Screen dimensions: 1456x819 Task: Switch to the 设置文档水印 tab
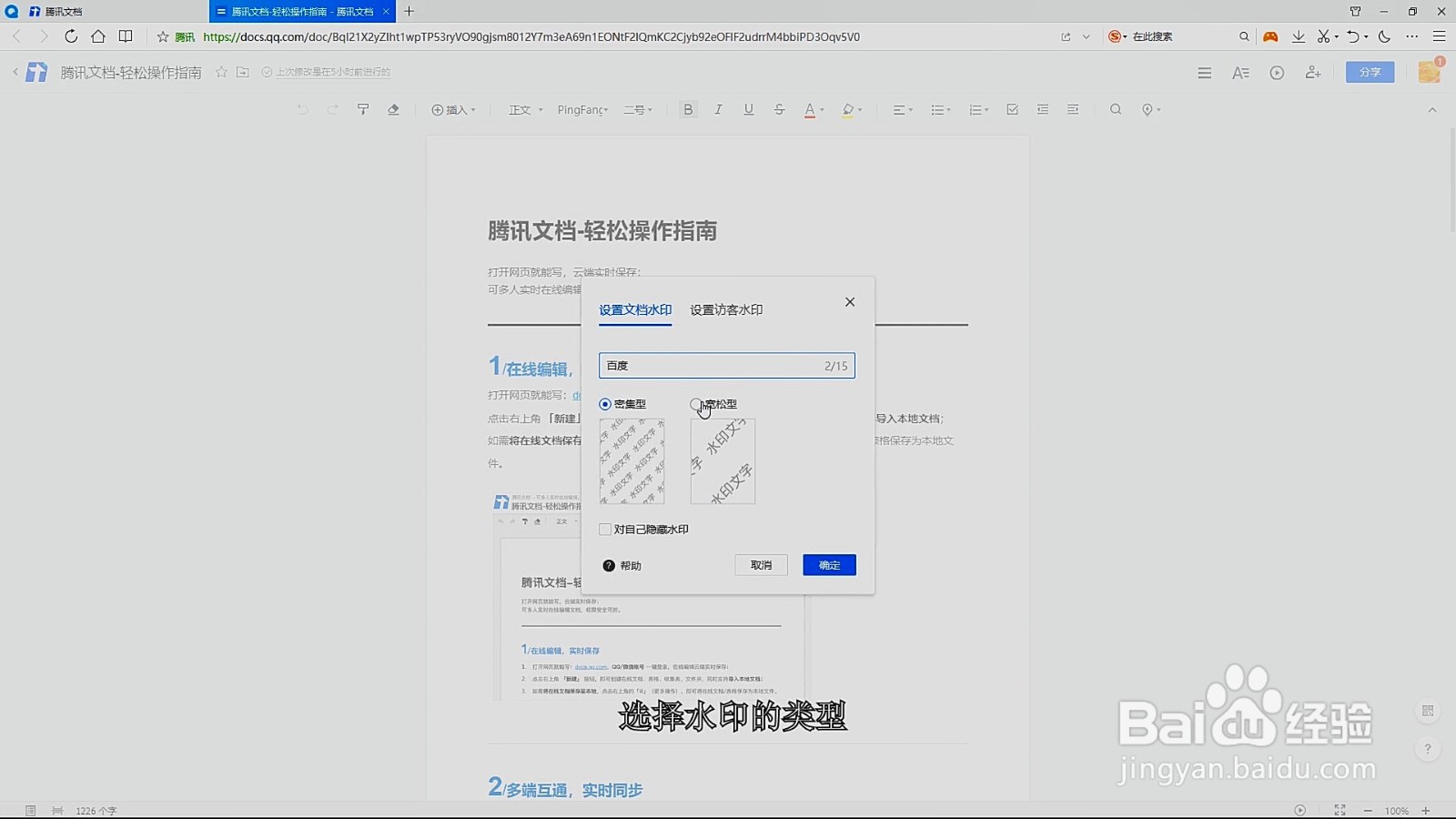point(635,310)
